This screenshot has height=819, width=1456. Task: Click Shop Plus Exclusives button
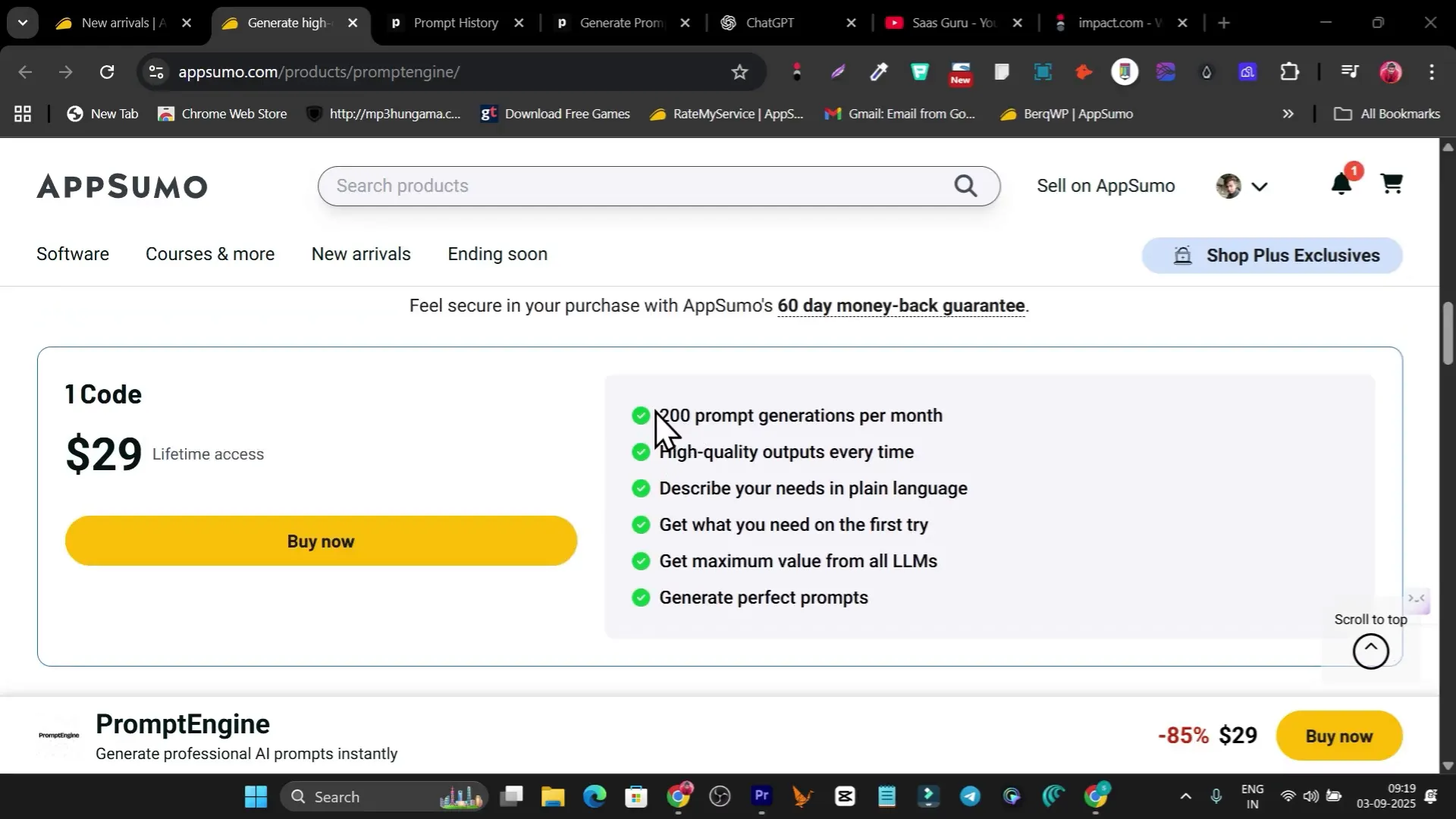coord(1272,255)
